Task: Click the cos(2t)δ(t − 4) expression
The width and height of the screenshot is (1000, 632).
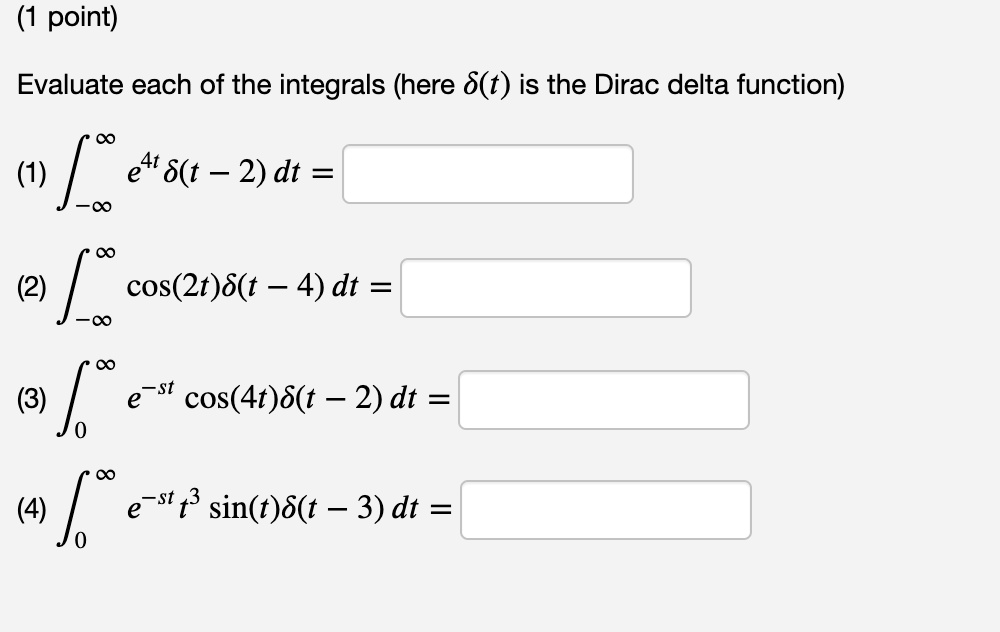Action: point(225,286)
